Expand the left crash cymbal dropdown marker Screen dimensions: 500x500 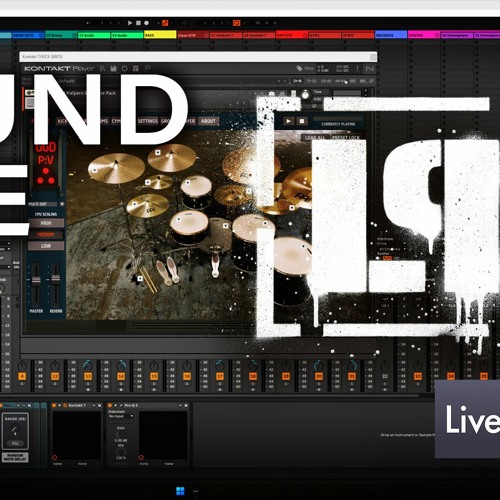coord(95,170)
